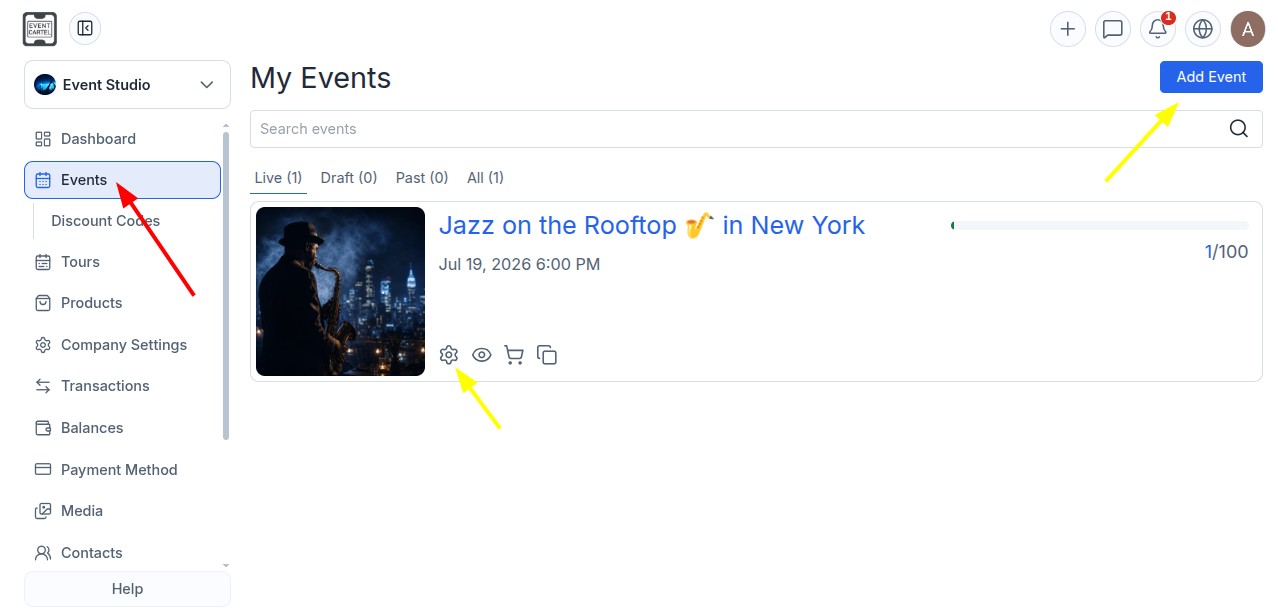Click the ticket sales progress bar
The width and height of the screenshot is (1278, 611).
1100,226
